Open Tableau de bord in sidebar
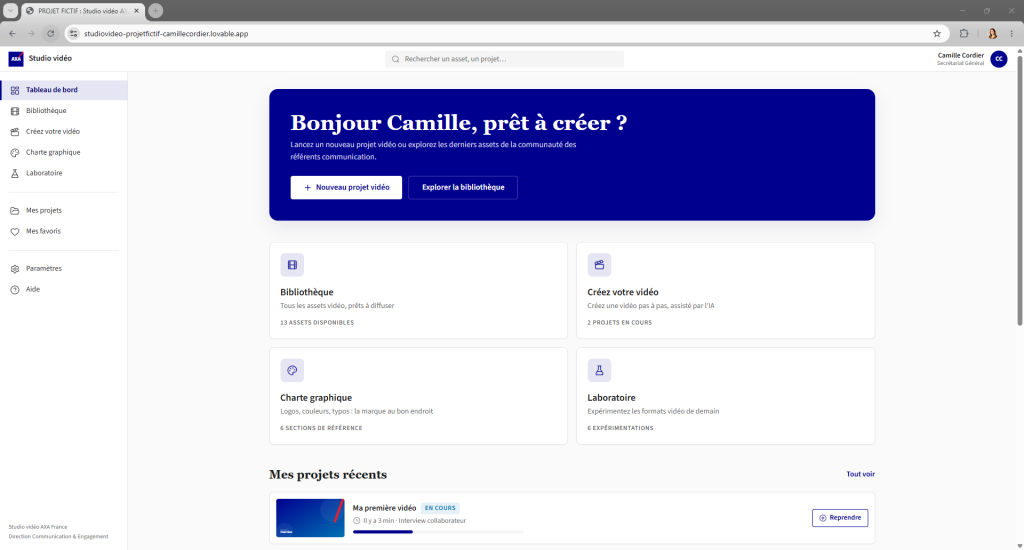This screenshot has height=550, width=1024. [64, 90]
